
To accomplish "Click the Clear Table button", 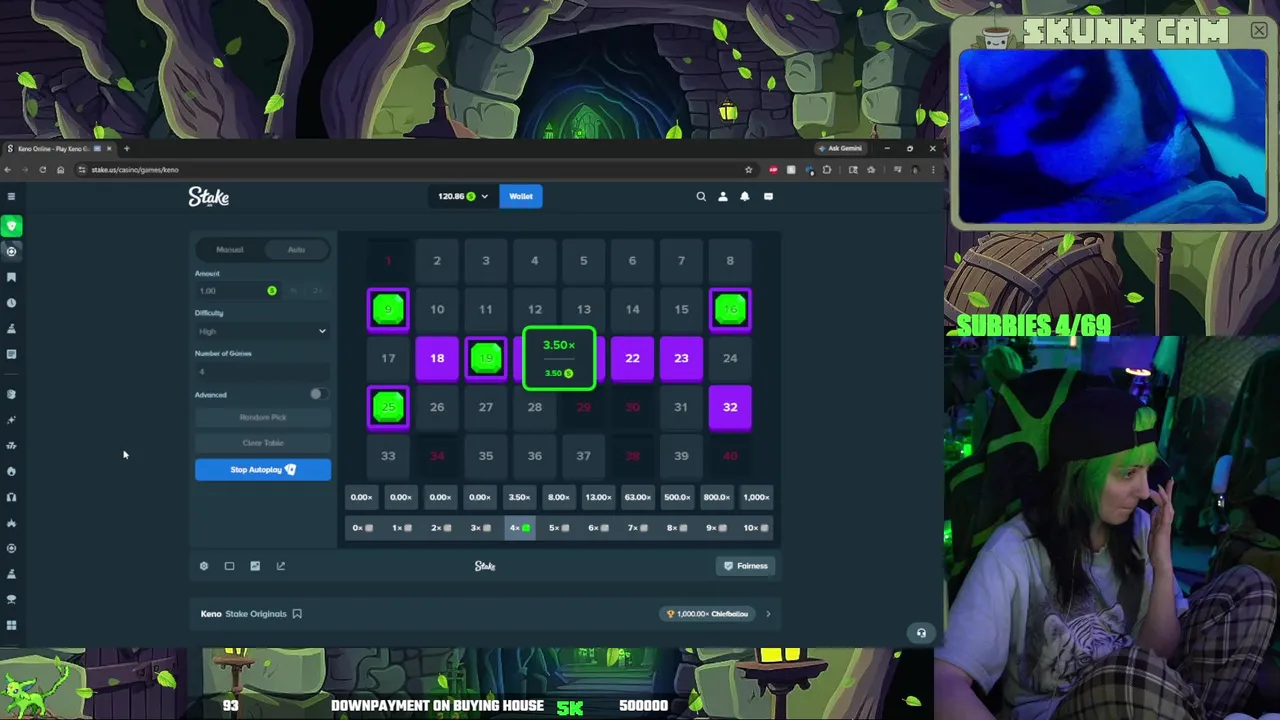I will pos(262,443).
